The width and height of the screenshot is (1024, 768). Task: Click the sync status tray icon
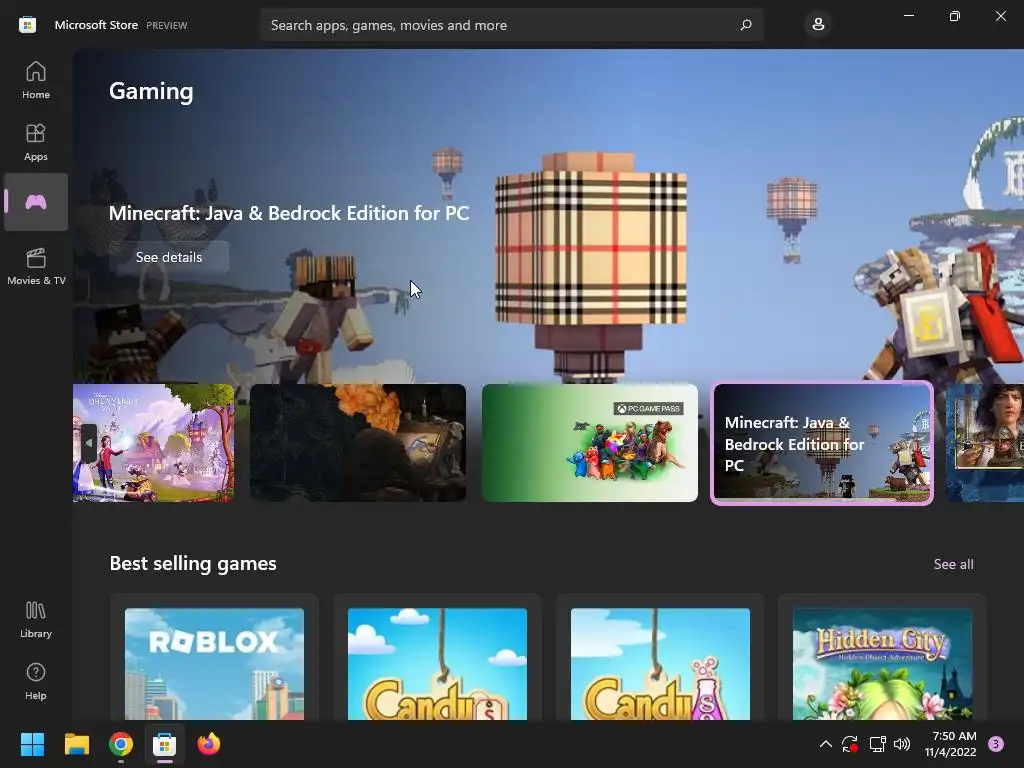(x=850, y=744)
